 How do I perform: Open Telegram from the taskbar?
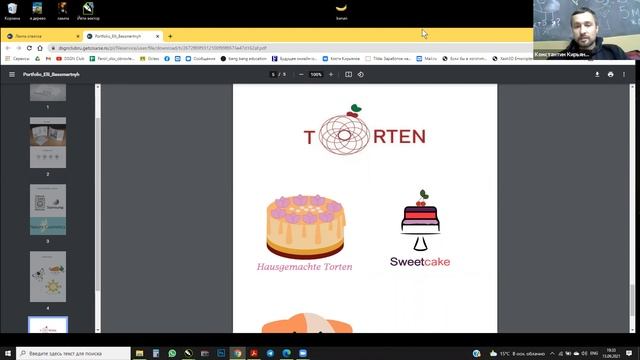click(270, 353)
